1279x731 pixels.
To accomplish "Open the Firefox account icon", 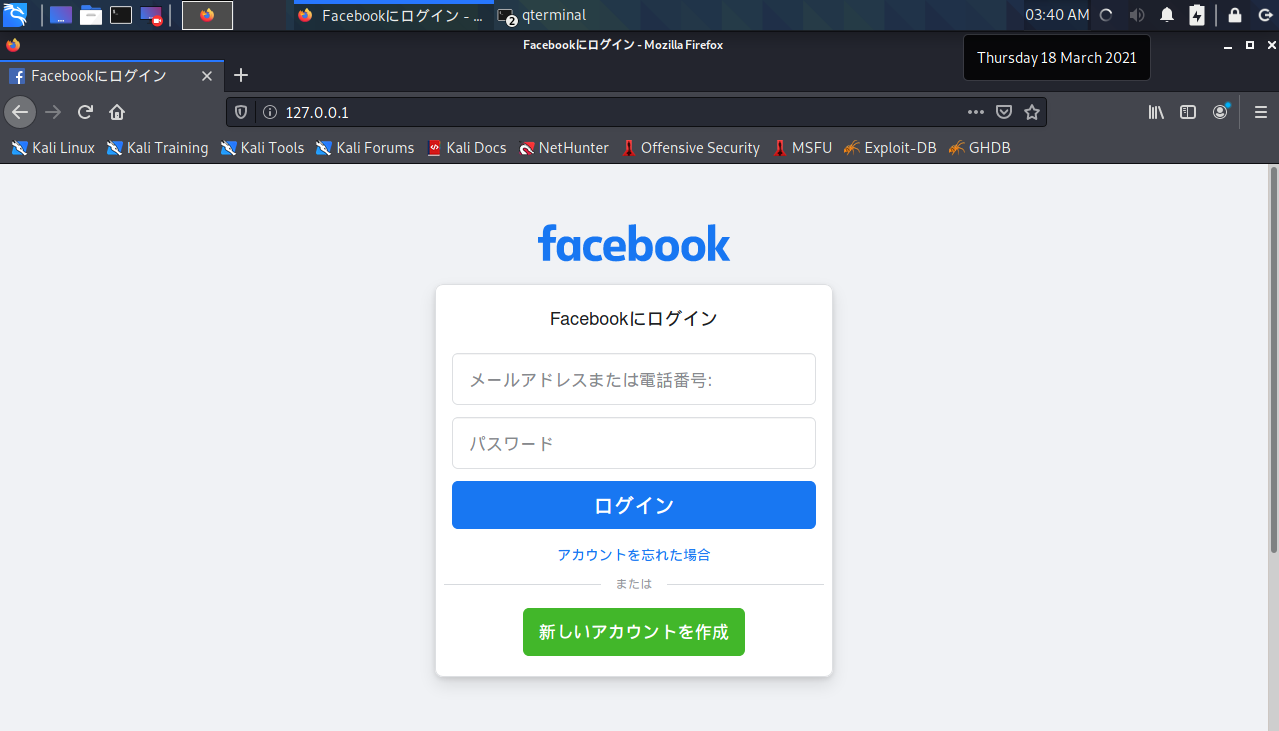I will point(1220,112).
